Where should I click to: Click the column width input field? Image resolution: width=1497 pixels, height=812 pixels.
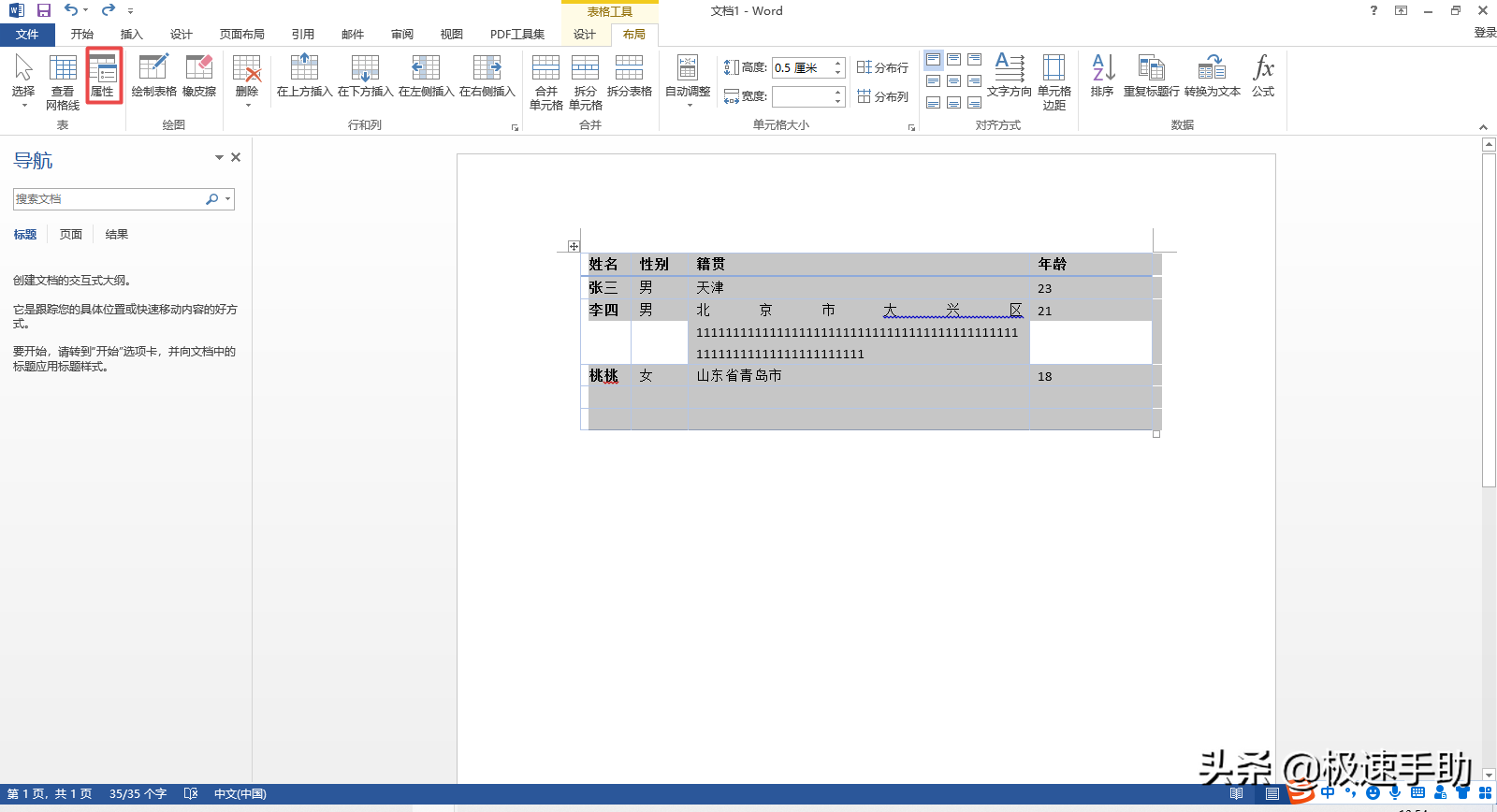[803, 96]
